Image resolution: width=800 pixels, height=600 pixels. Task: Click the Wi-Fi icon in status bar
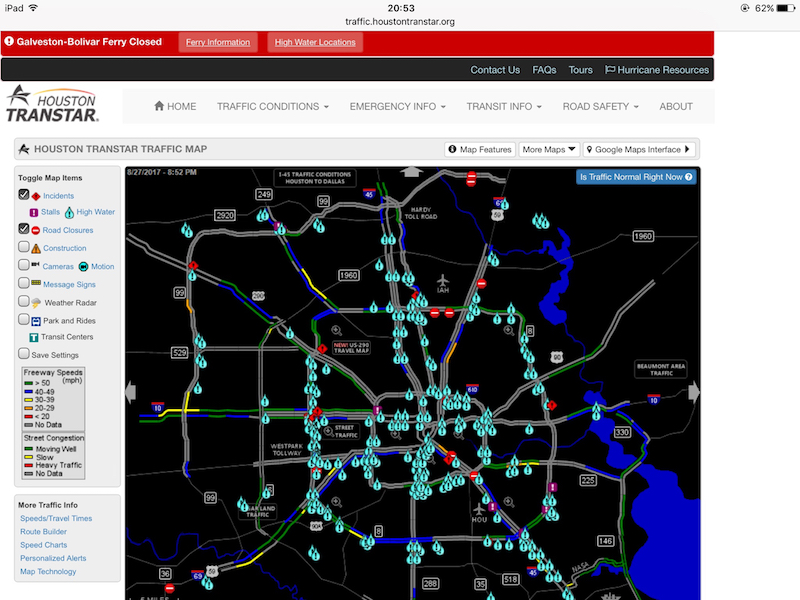(x=34, y=8)
